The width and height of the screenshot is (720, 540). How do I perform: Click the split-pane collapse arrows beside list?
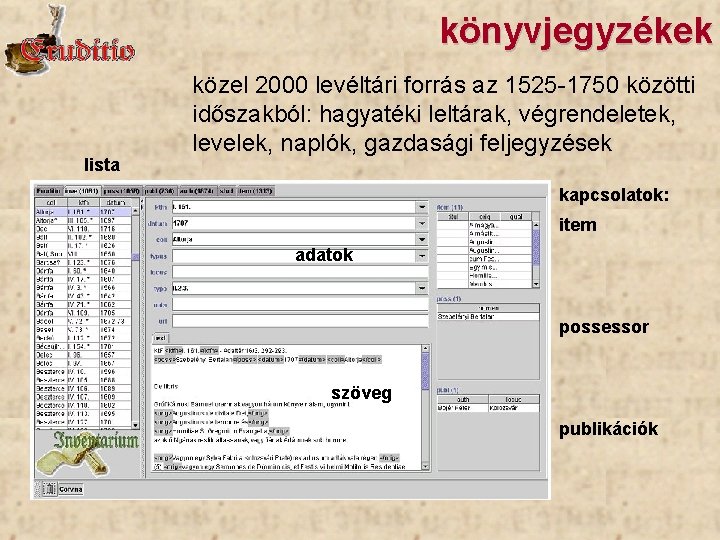(x=142, y=206)
